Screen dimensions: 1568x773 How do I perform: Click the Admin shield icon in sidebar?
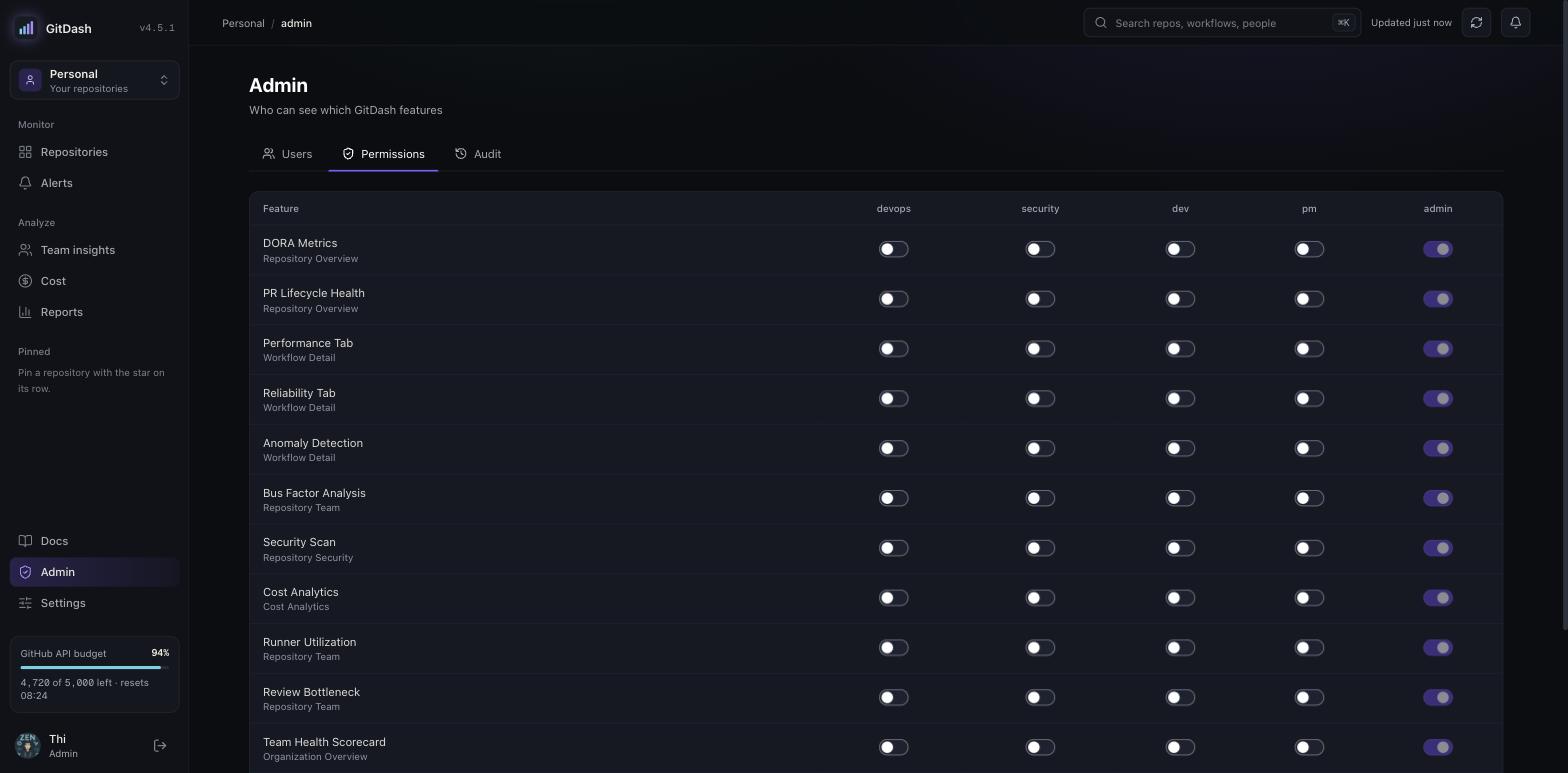click(25, 572)
